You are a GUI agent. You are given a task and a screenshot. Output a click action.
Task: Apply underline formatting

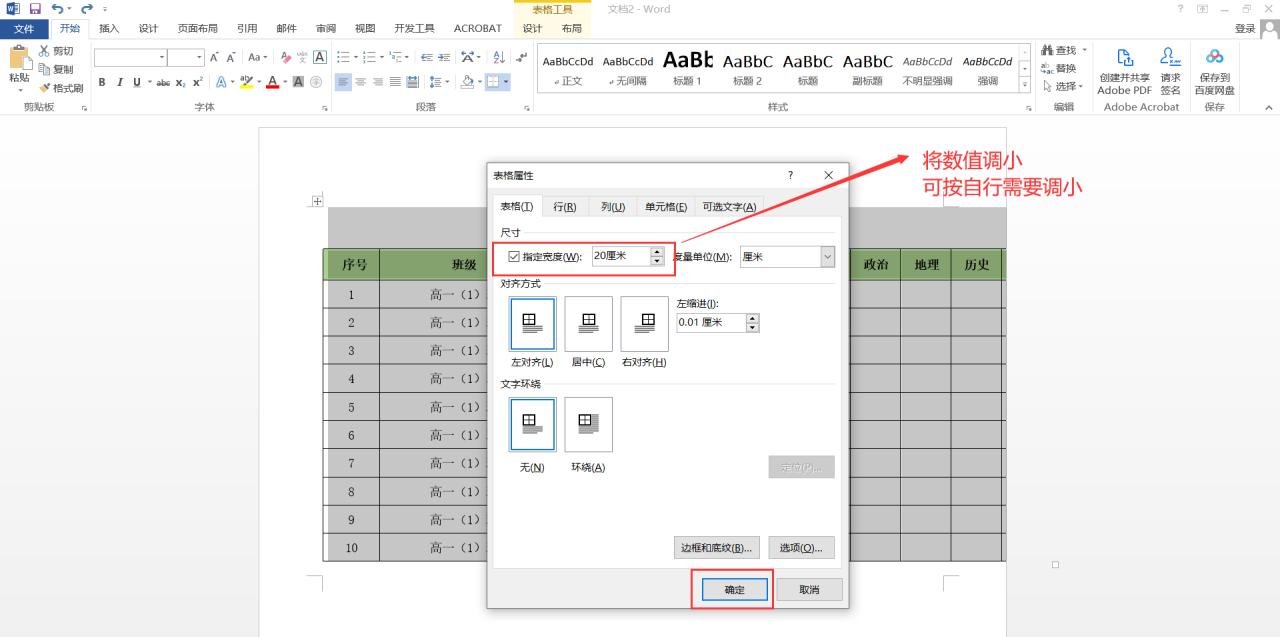(x=136, y=82)
